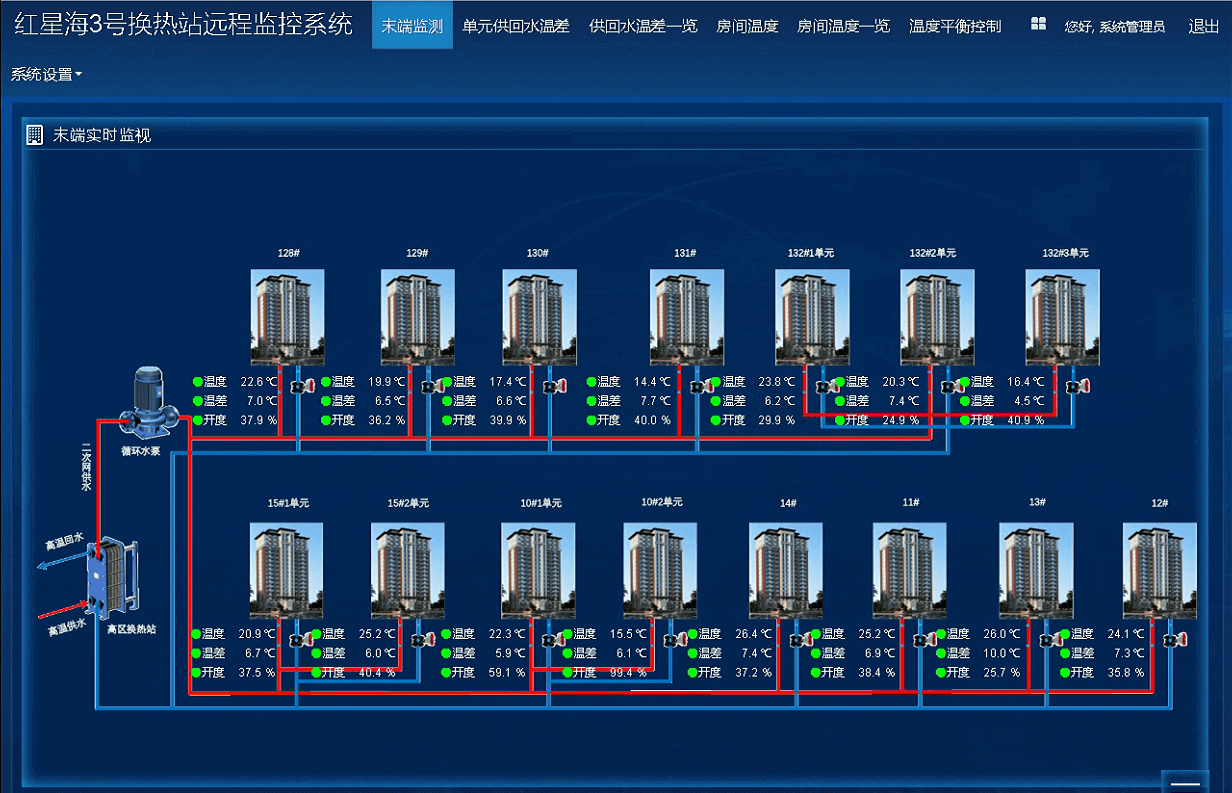1232x793 pixels.
Task: Expand the 系统设置 dropdown menu
Action: 47,74
